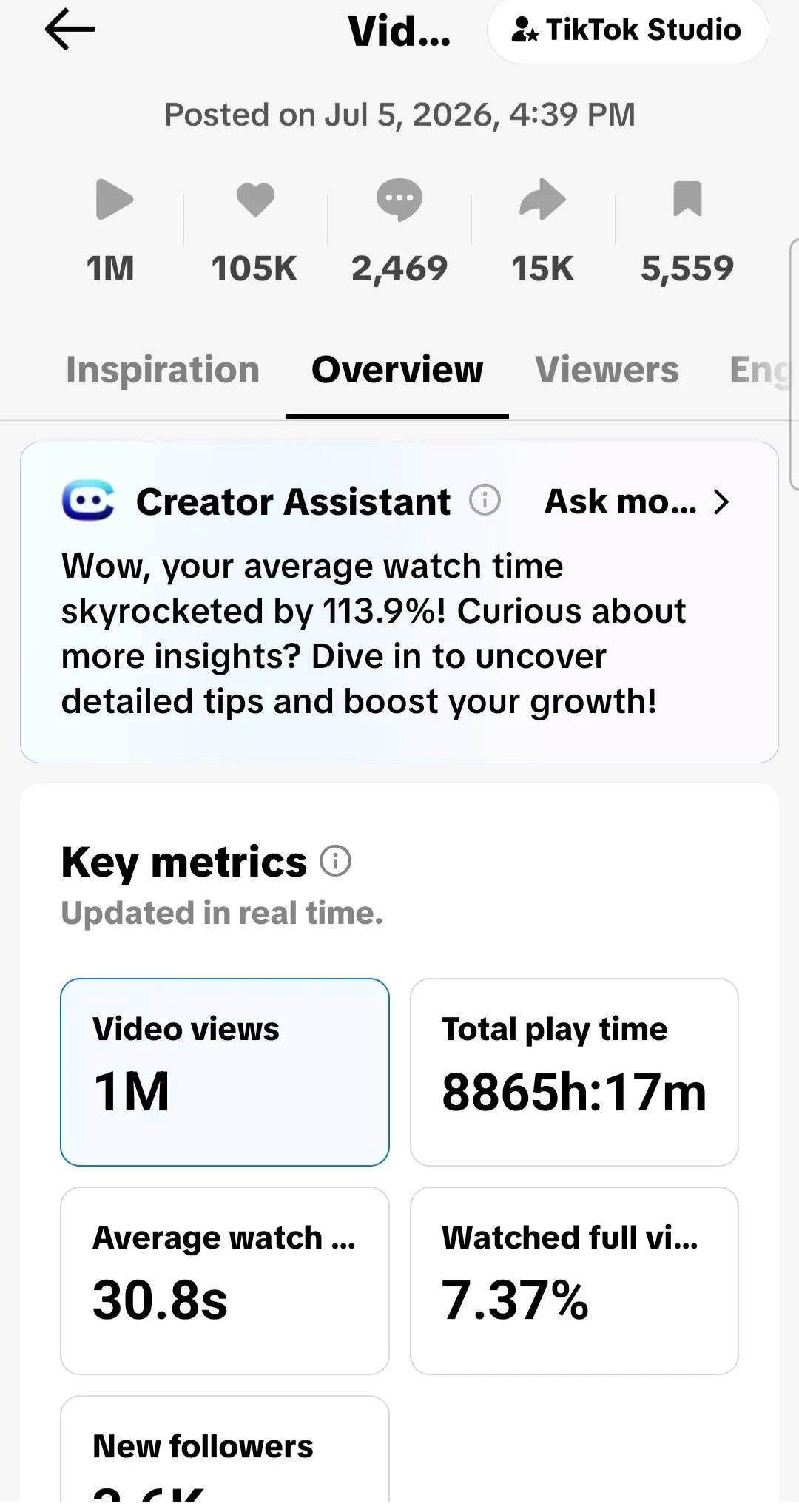Open the Key metrics info icon
Image resolution: width=799 pixels, height=1512 pixels.
(335, 860)
